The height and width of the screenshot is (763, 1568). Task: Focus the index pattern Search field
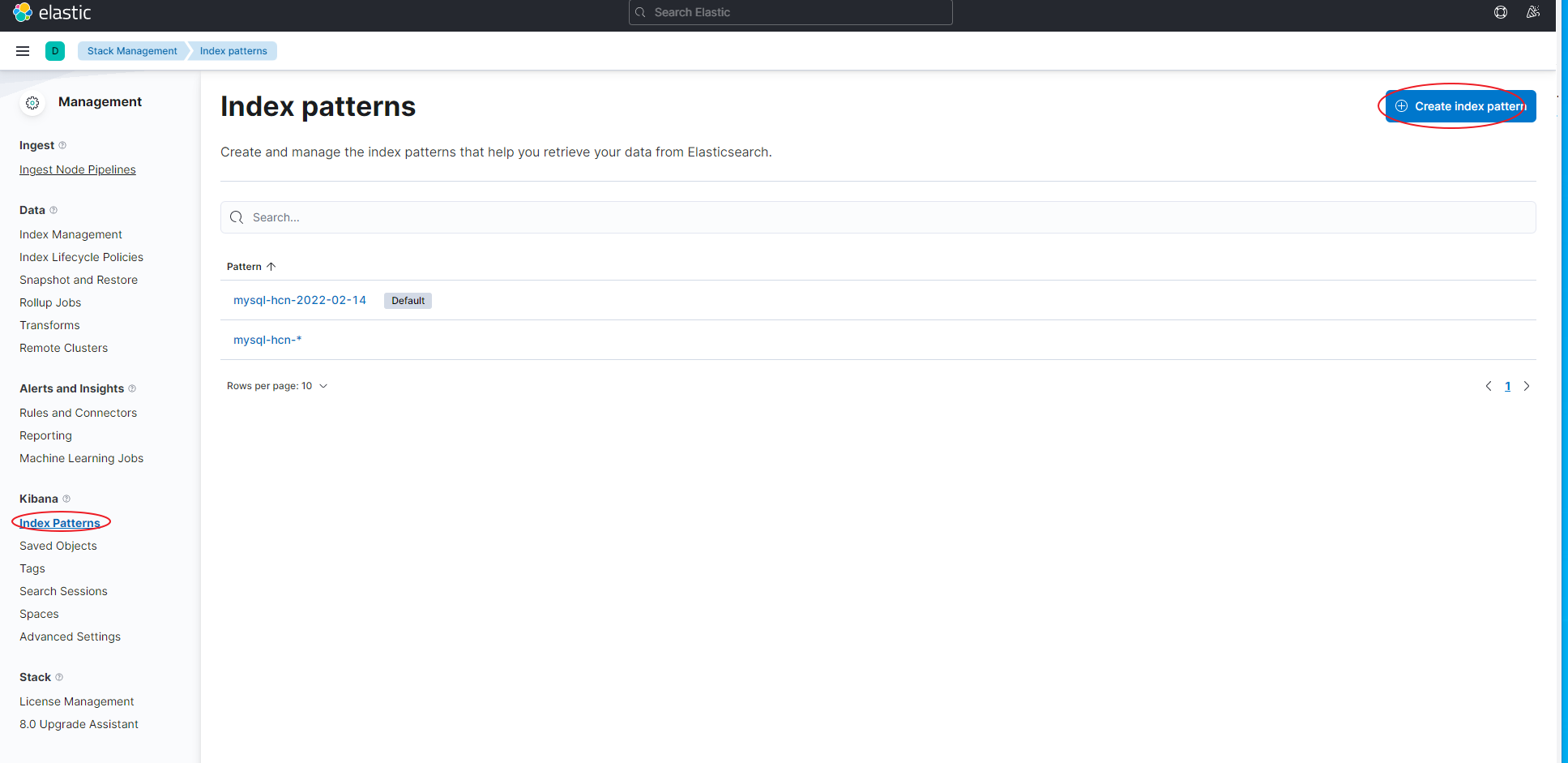tap(878, 217)
